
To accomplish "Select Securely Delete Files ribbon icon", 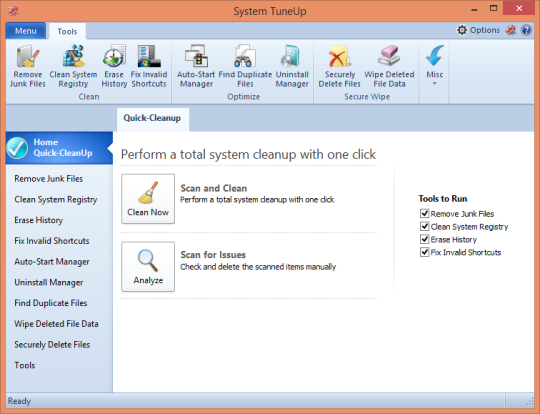I will click(x=340, y=66).
